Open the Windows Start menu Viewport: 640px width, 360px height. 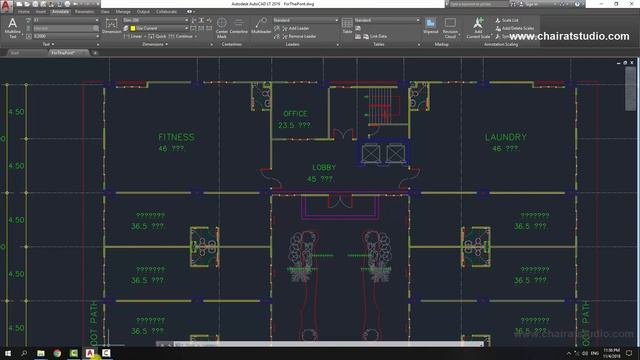7,353
